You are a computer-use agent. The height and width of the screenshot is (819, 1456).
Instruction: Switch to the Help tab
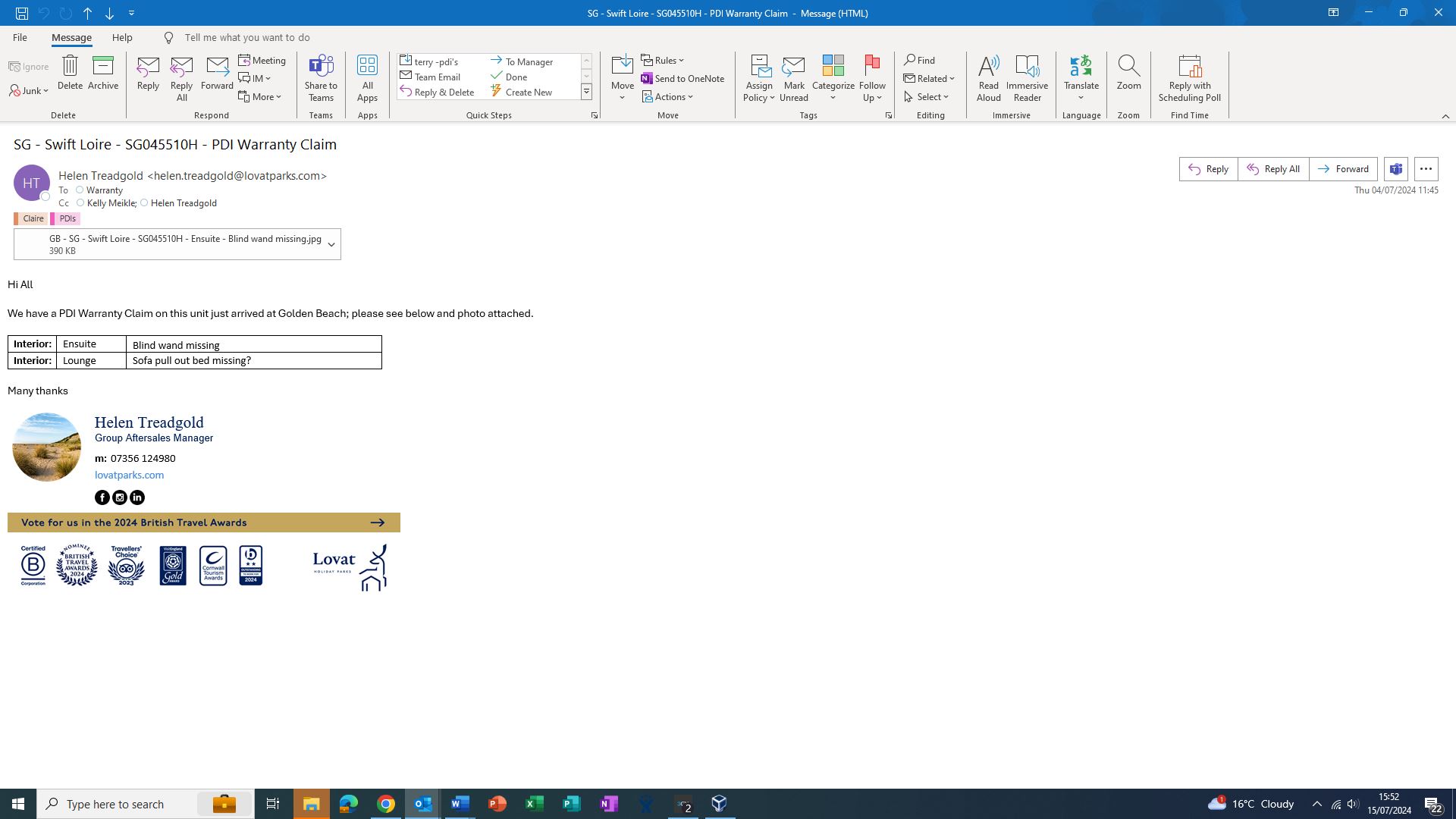pos(122,38)
